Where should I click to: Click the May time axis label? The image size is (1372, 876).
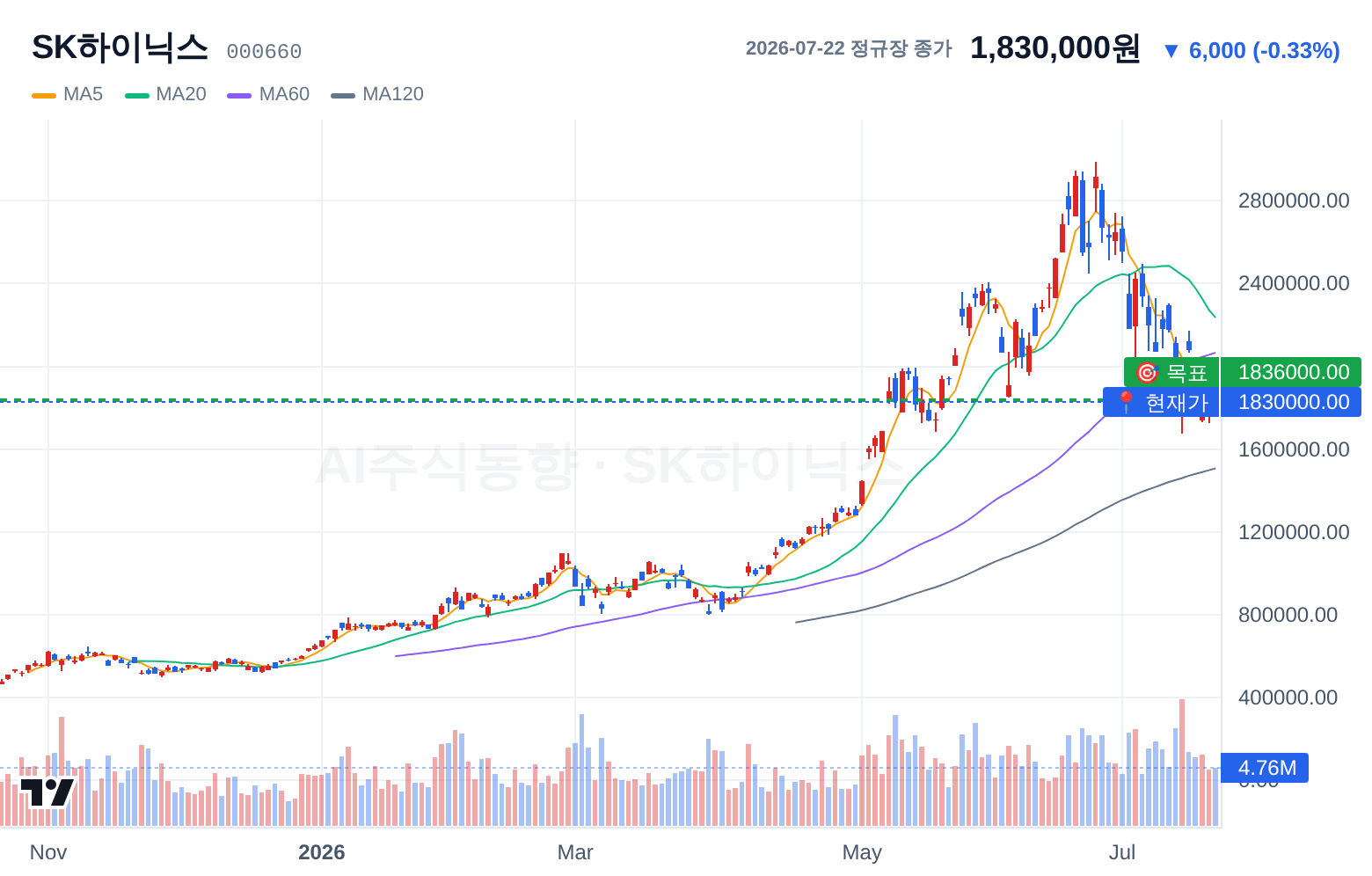point(862,852)
